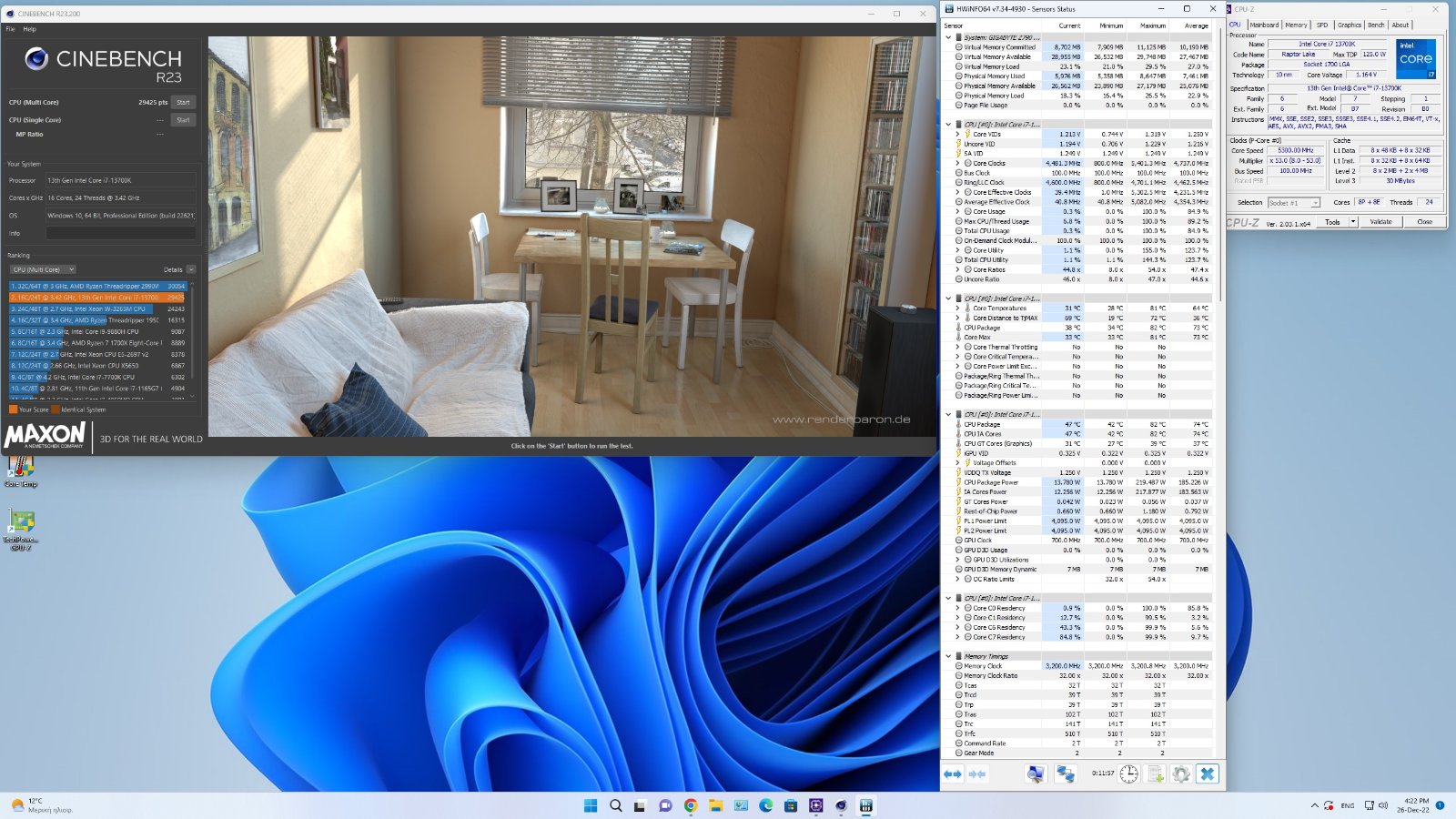Open HWiNFO gear settings icon
1456x819 pixels.
point(1181,774)
